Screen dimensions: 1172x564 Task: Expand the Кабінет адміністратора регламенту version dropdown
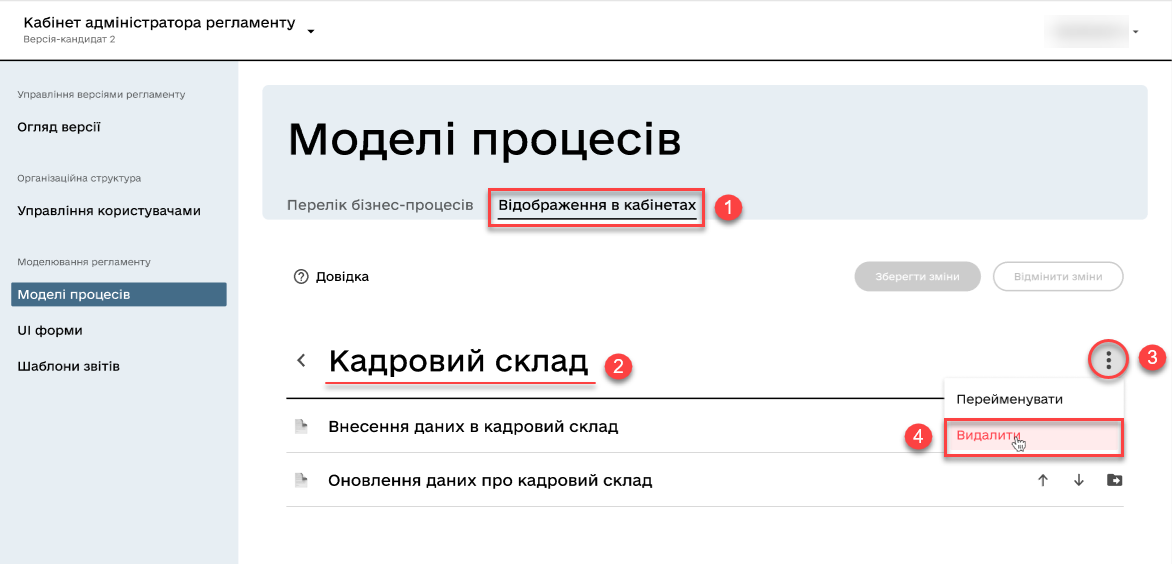coord(311,31)
